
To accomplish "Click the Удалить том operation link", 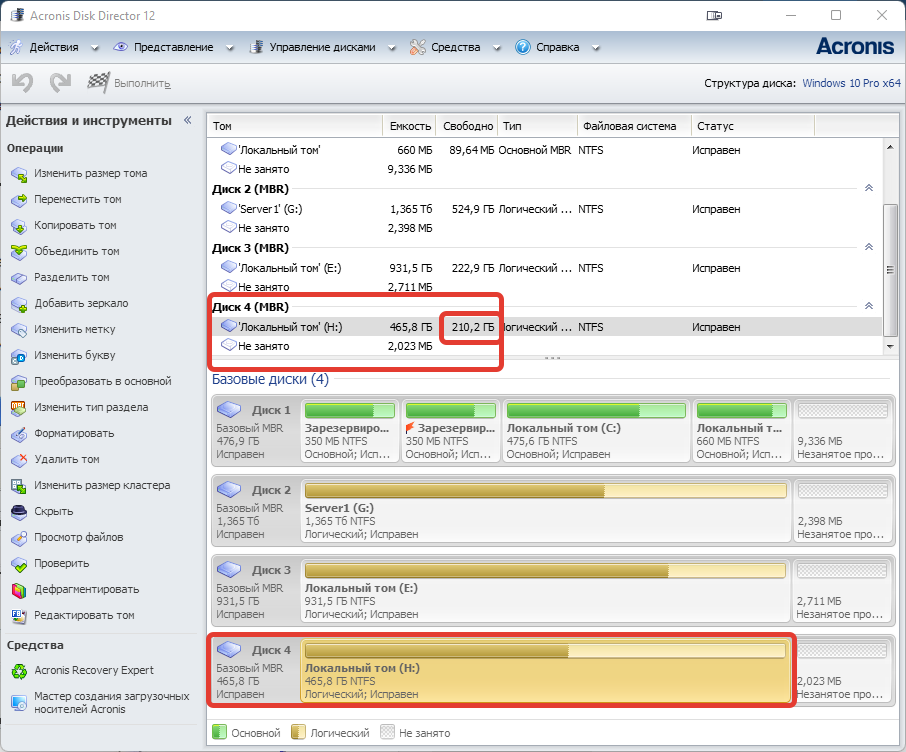I will click(67, 460).
